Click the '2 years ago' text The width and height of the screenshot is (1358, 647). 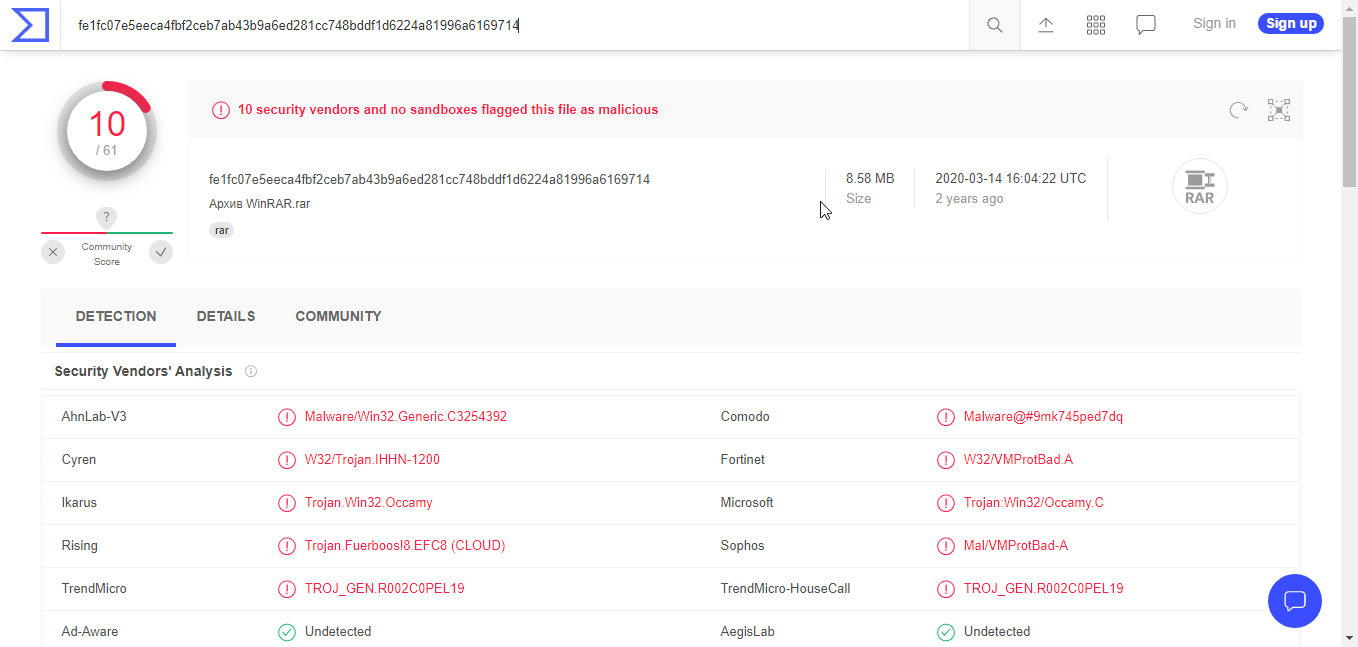[x=969, y=199]
